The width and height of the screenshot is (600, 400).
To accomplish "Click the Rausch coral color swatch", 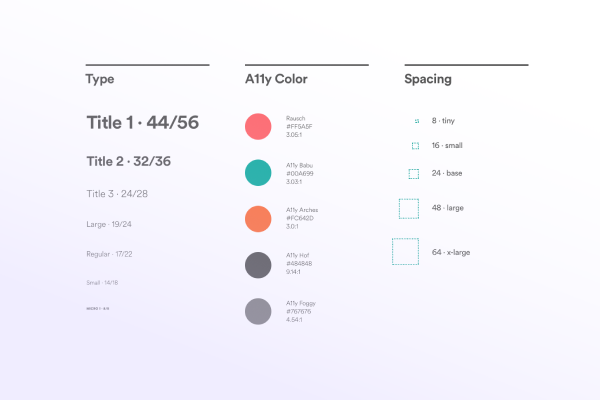I will click(258, 126).
